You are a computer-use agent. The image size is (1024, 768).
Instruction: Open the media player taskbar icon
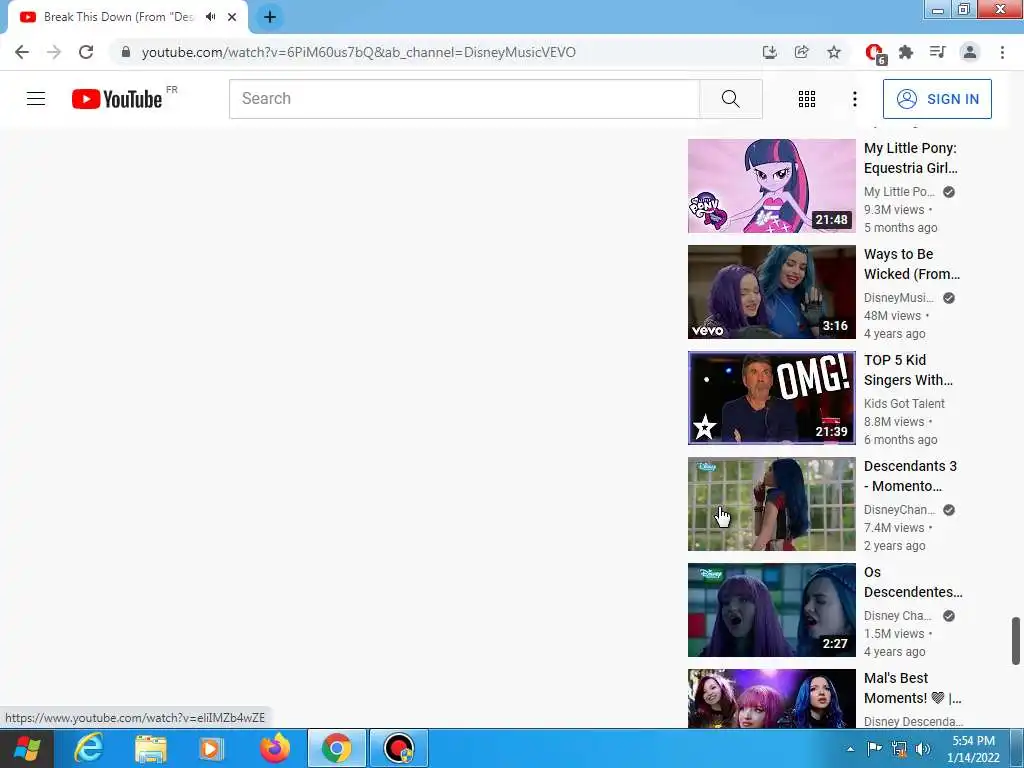coord(211,748)
